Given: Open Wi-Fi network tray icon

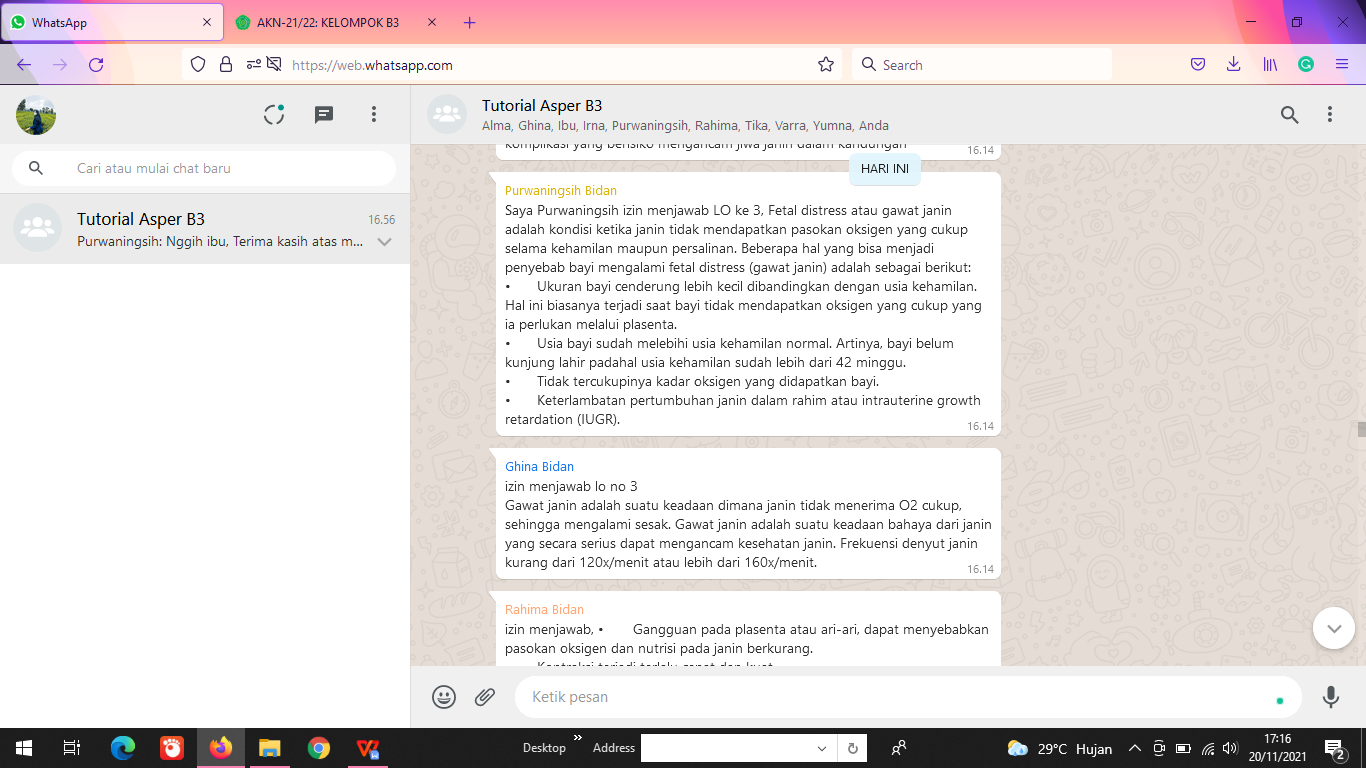Looking at the screenshot, I should point(1207,748).
